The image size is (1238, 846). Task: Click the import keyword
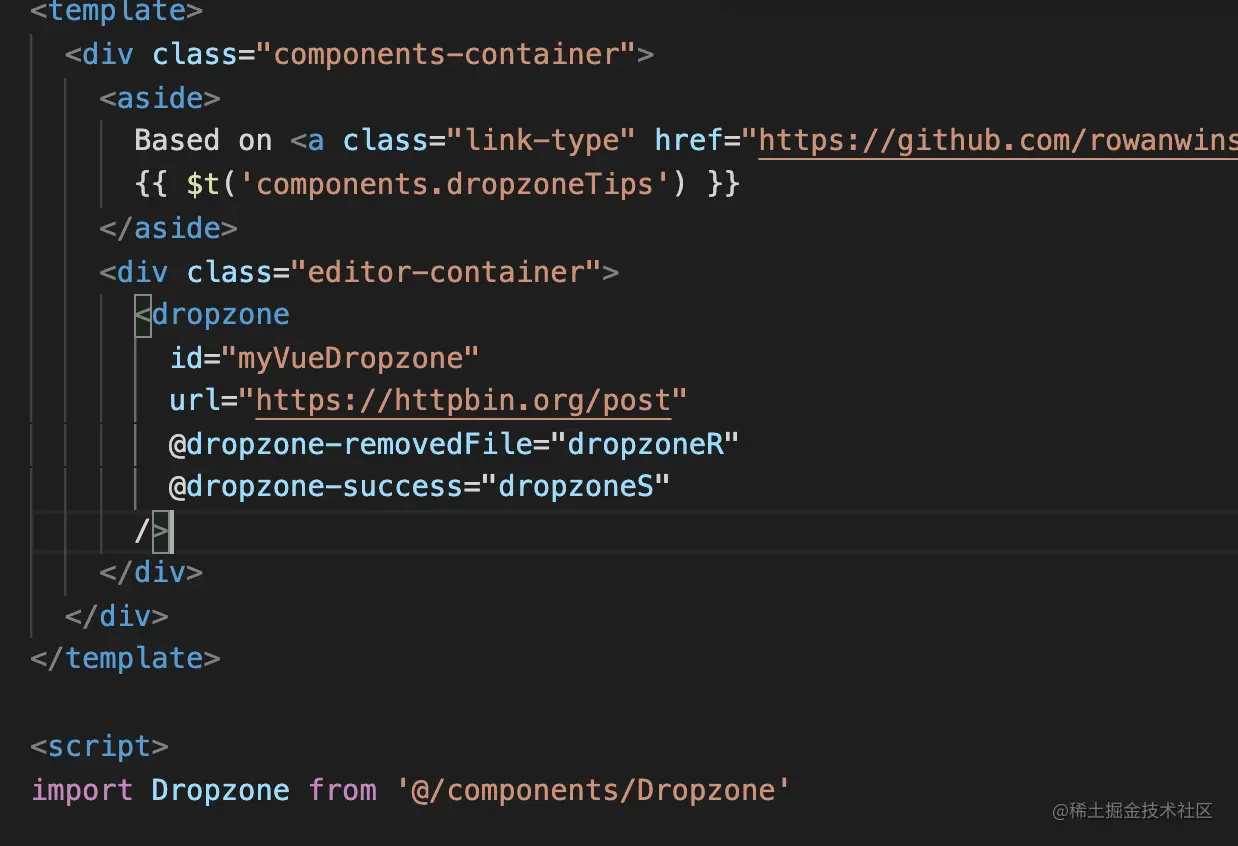[82, 790]
